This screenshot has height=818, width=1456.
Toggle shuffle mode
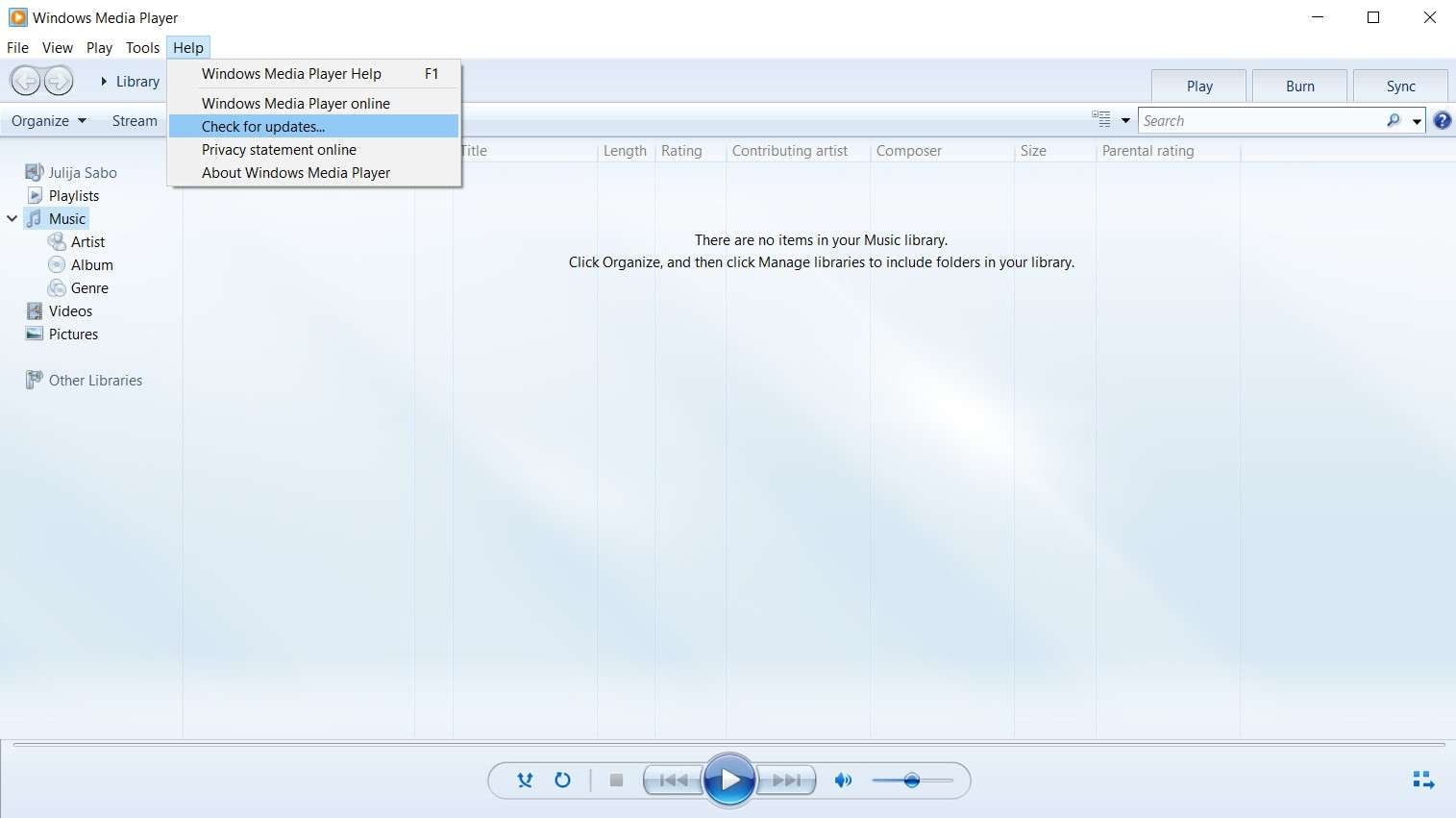(525, 781)
